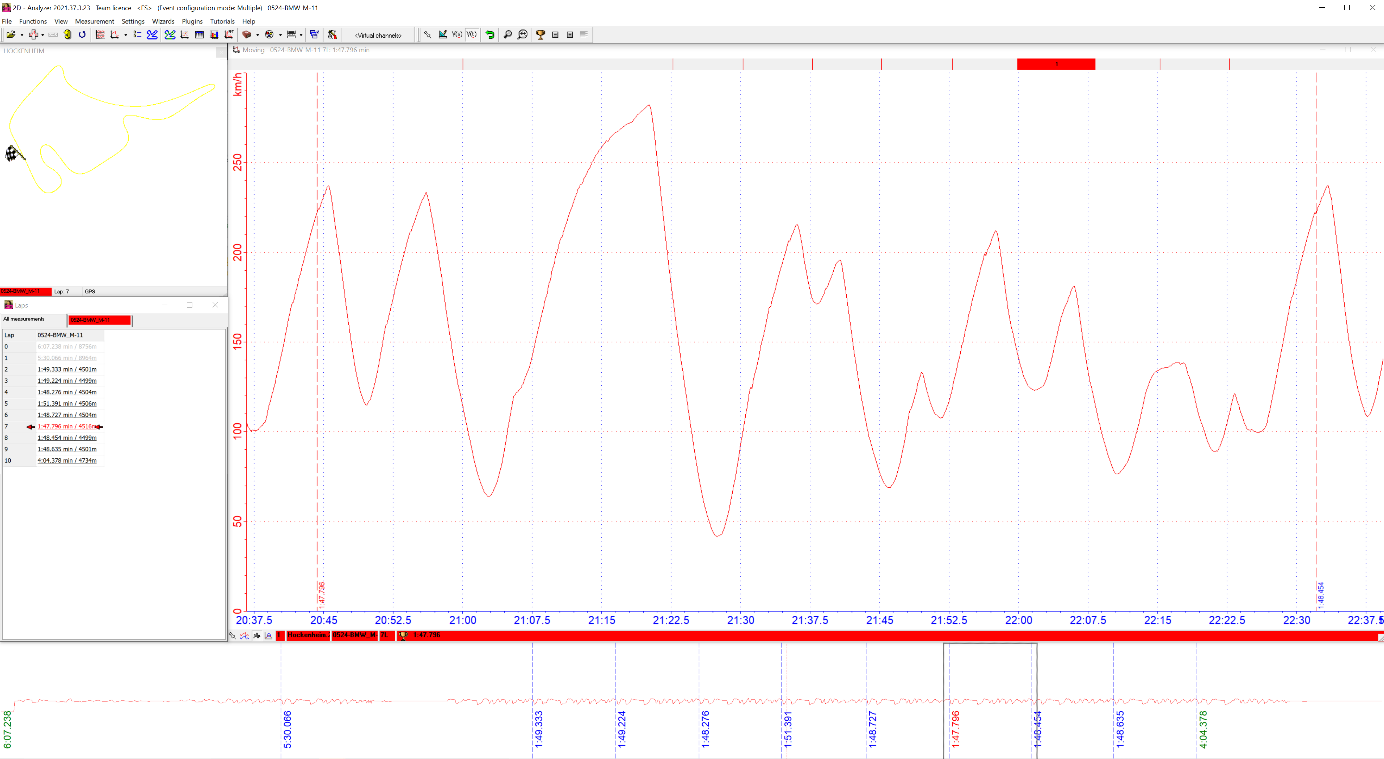
Task: Click the red lap segment in top overview bar
Action: click(x=1055, y=64)
